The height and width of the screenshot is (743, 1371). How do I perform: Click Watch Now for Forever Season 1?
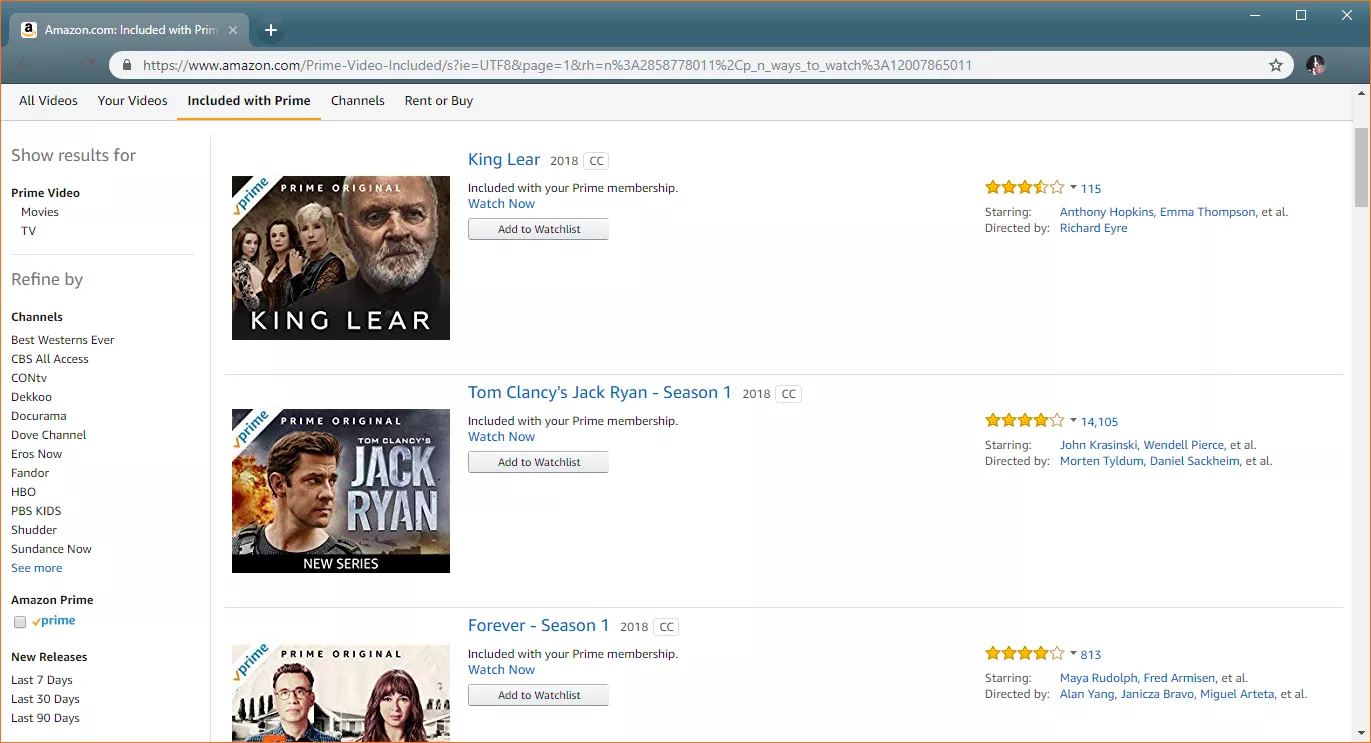pos(501,670)
